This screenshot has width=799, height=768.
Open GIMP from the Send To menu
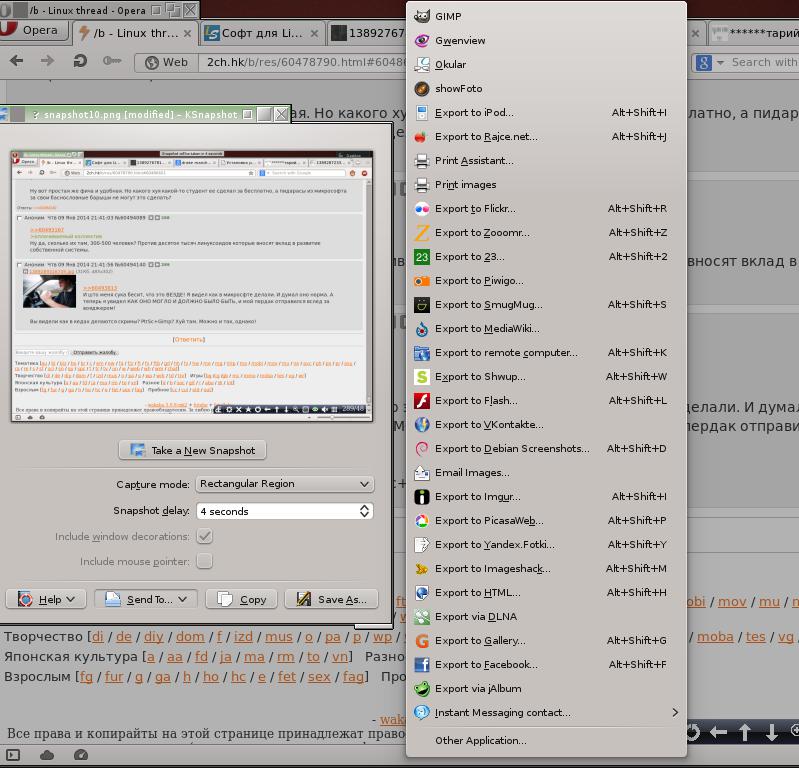tap(546, 16)
